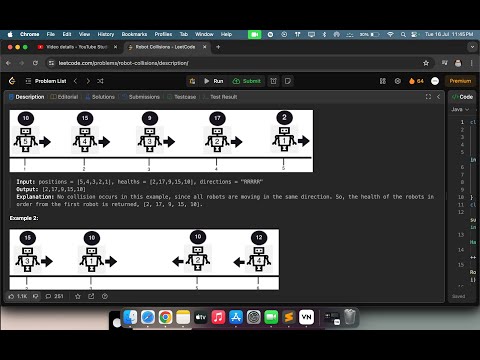The image size is (480, 360).
Task: Collapse the description panel with chevron
Action: click(x=439, y=97)
